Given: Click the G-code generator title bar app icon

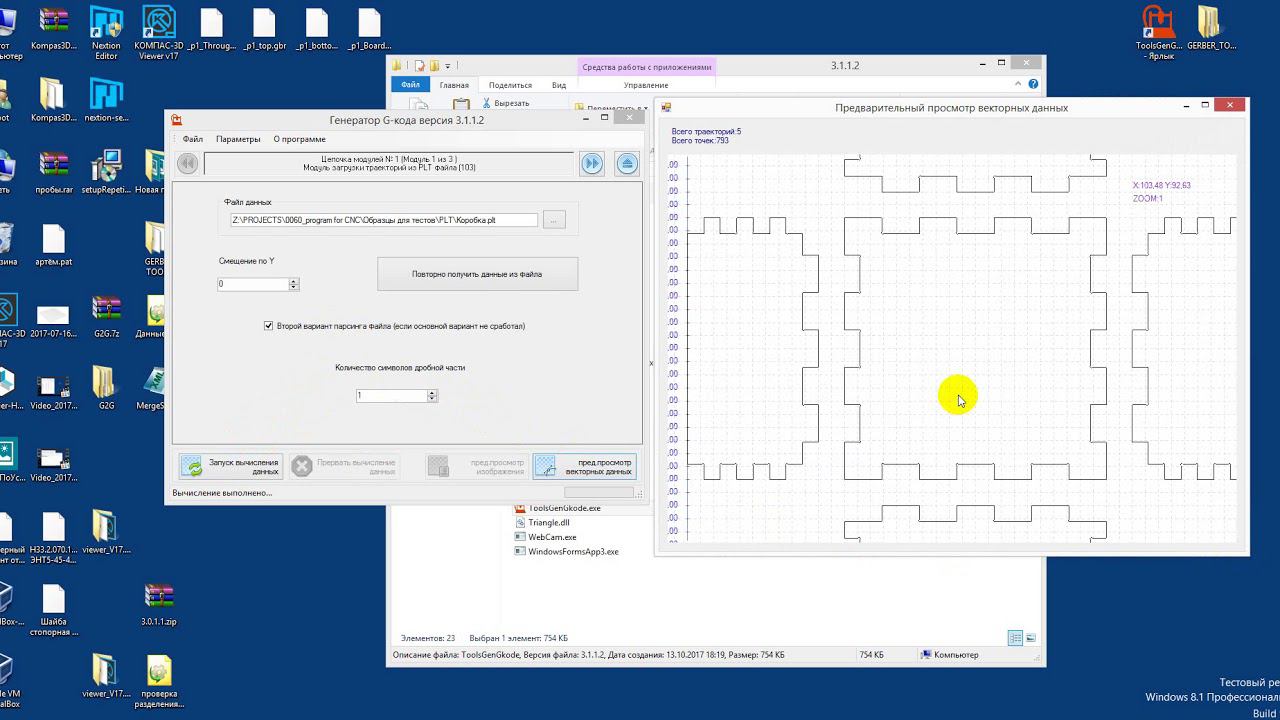Looking at the screenshot, I should [177, 120].
